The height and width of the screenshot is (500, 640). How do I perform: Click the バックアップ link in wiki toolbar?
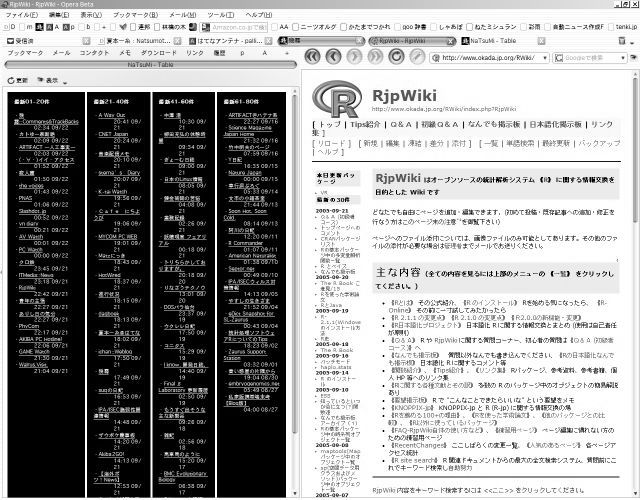click(x=599, y=143)
